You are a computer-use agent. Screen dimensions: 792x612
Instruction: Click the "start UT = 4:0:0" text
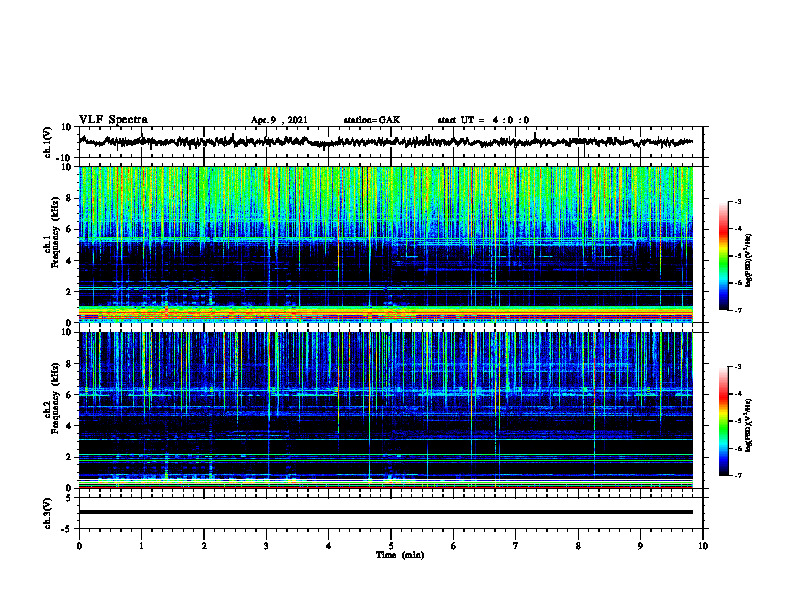tap(483, 120)
